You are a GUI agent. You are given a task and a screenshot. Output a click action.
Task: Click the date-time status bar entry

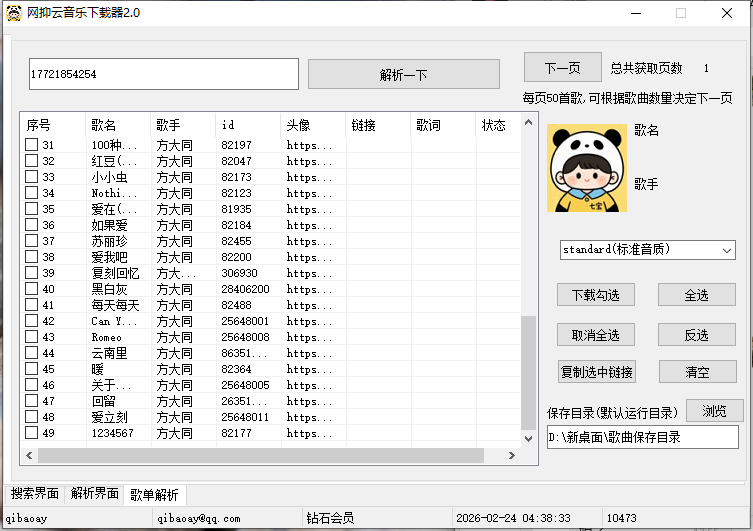513,519
